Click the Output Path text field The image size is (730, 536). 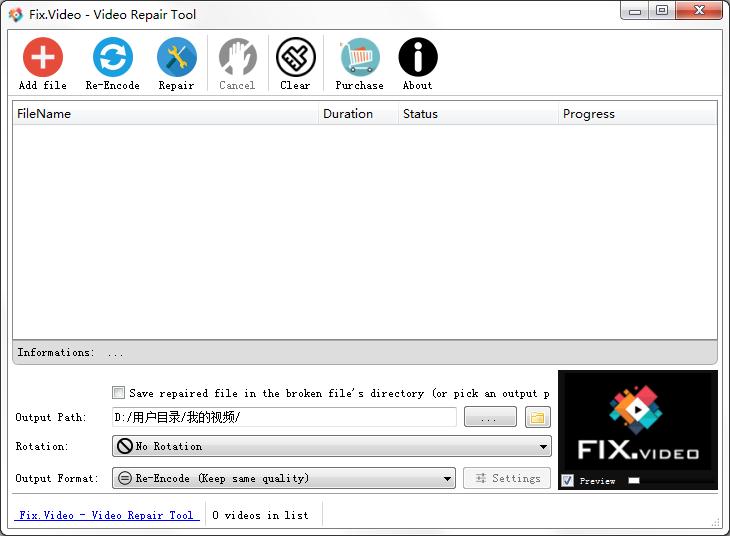click(x=284, y=417)
